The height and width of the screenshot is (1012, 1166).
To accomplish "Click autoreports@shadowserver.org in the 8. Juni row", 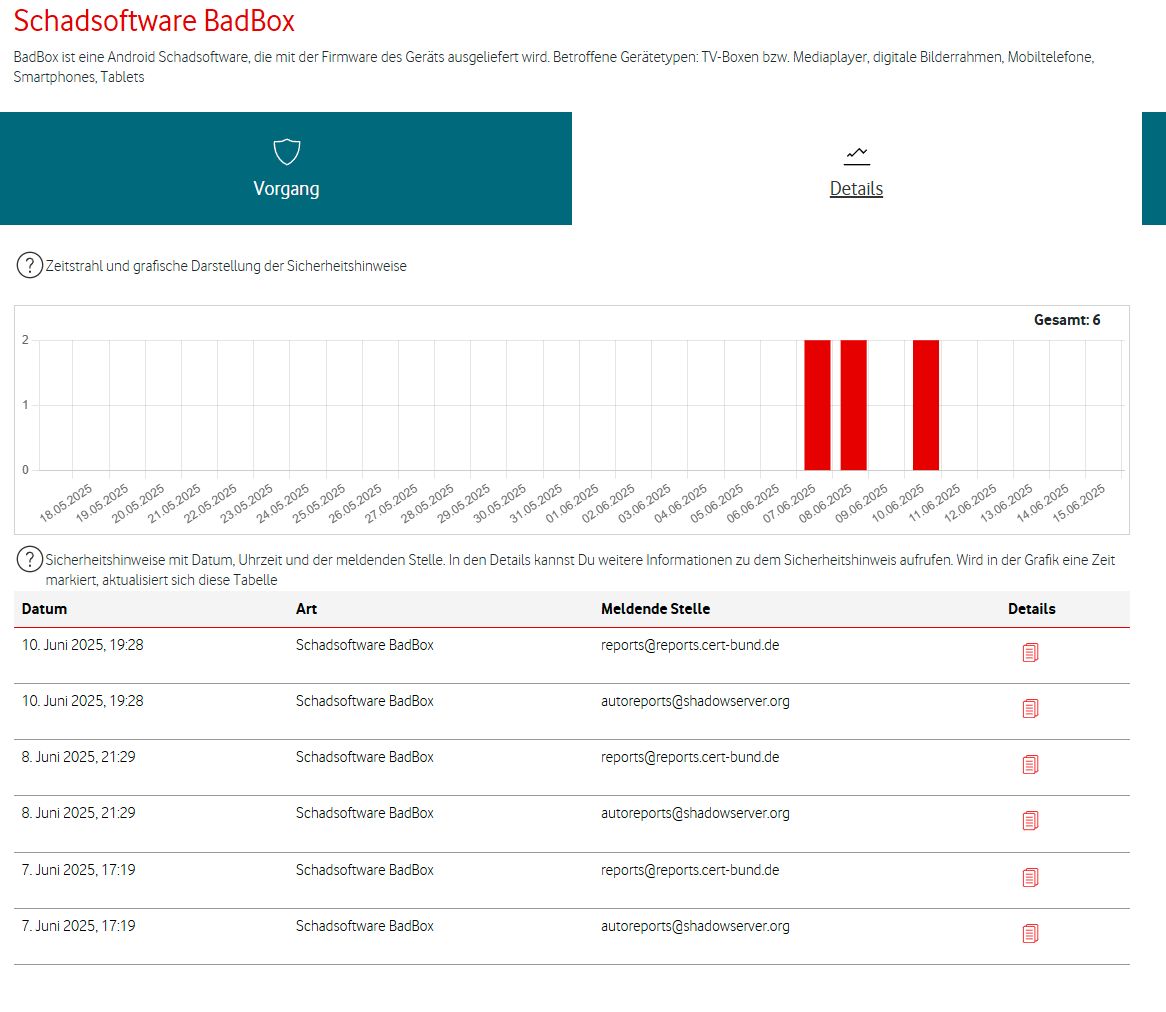I will coord(695,813).
